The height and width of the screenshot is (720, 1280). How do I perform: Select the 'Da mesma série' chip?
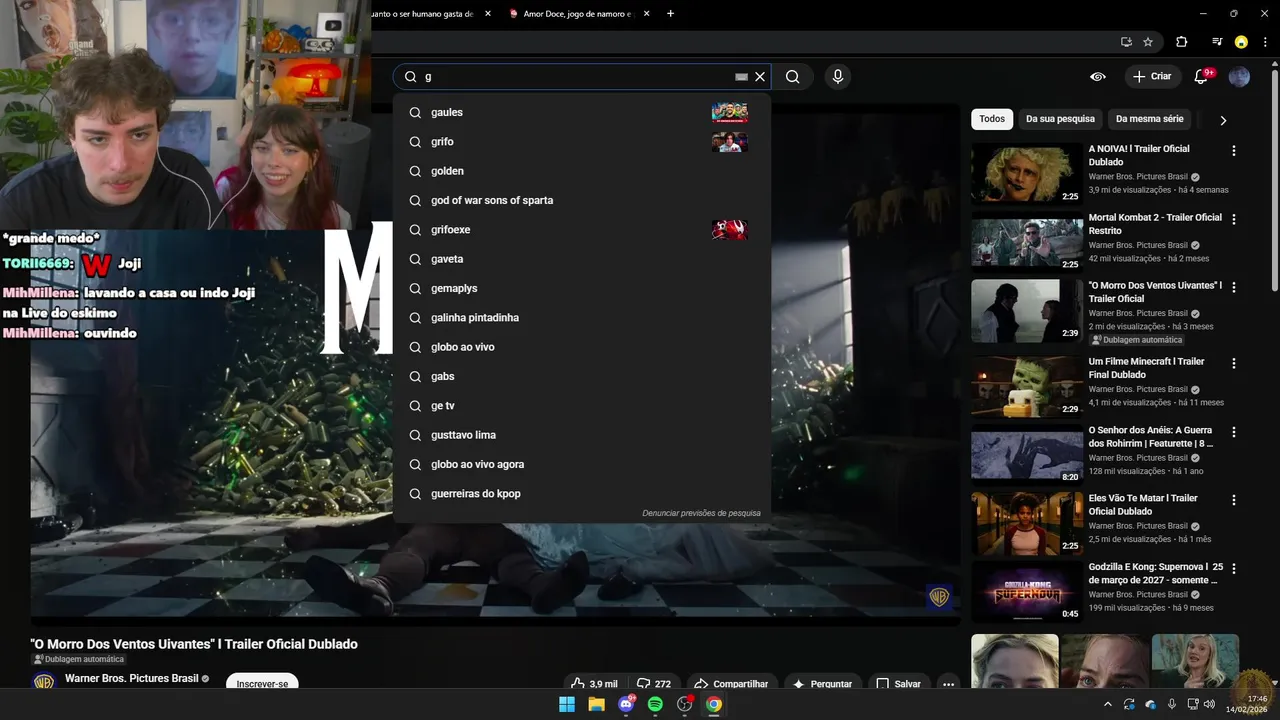[1149, 119]
